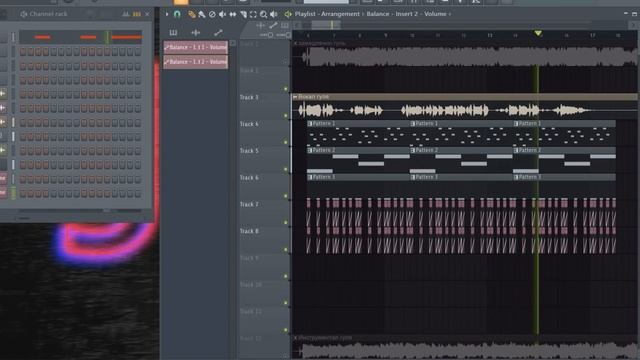Viewport: 640px width, 360px height.
Task: Select the Track 3 vocal audio waveform clip
Action: pyautogui.click(x=464, y=110)
